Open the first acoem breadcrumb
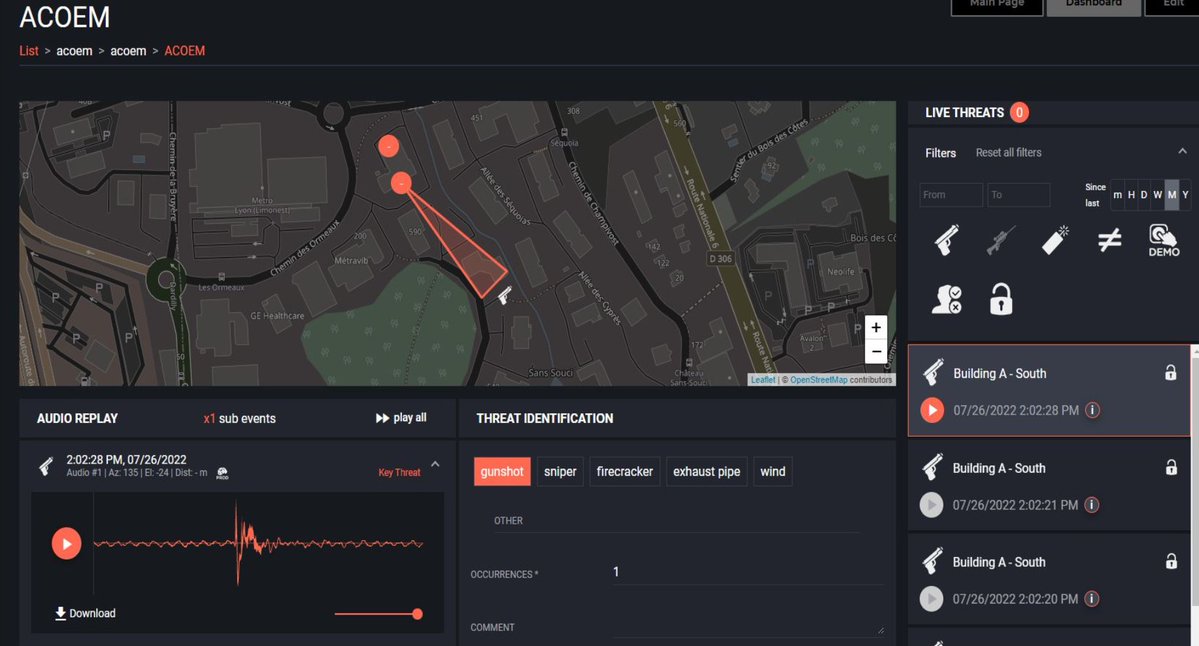The height and width of the screenshot is (646, 1199). click(x=74, y=50)
